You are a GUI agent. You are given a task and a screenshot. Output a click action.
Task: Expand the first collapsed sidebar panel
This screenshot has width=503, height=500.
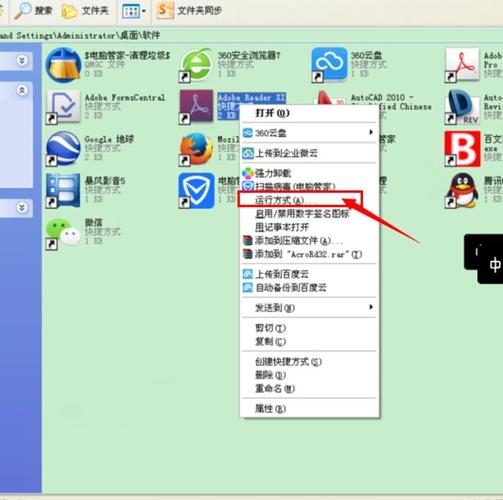(x=22, y=60)
